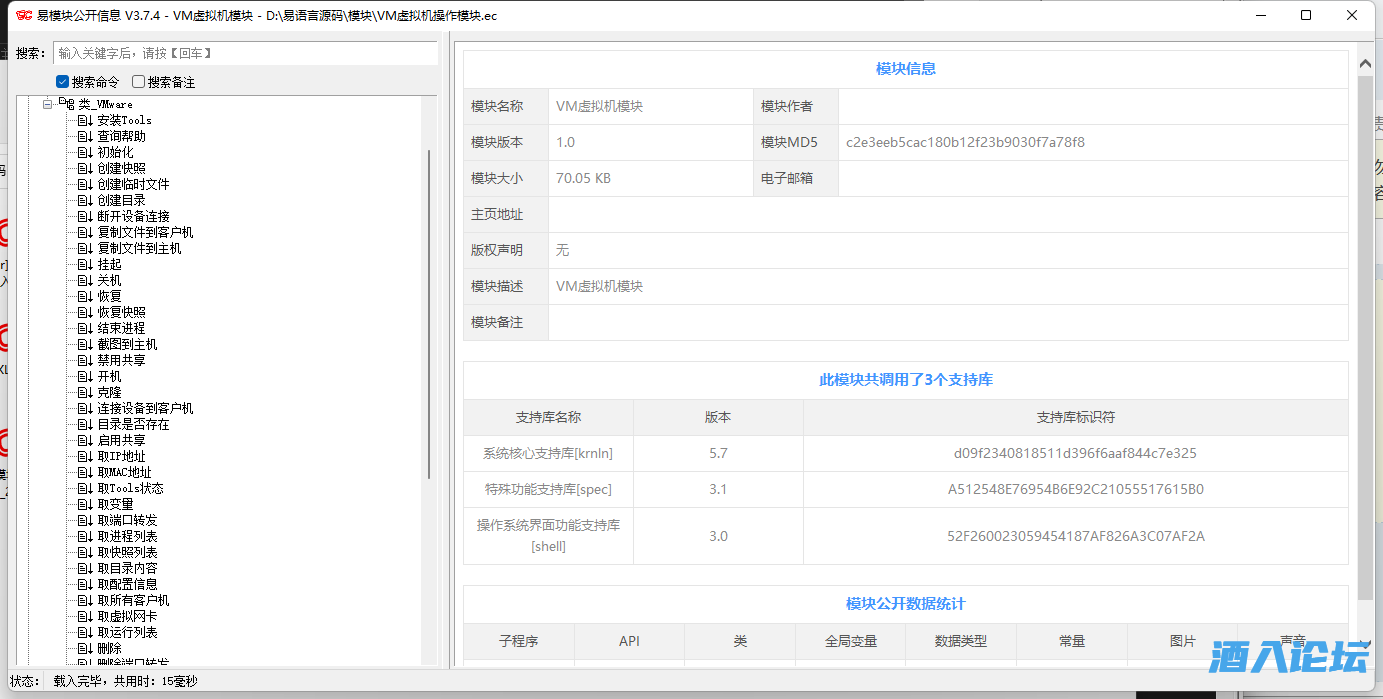The height and width of the screenshot is (699, 1383).
Task: Click inside the 搜索 input field
Action: click(x=240, y=53)
